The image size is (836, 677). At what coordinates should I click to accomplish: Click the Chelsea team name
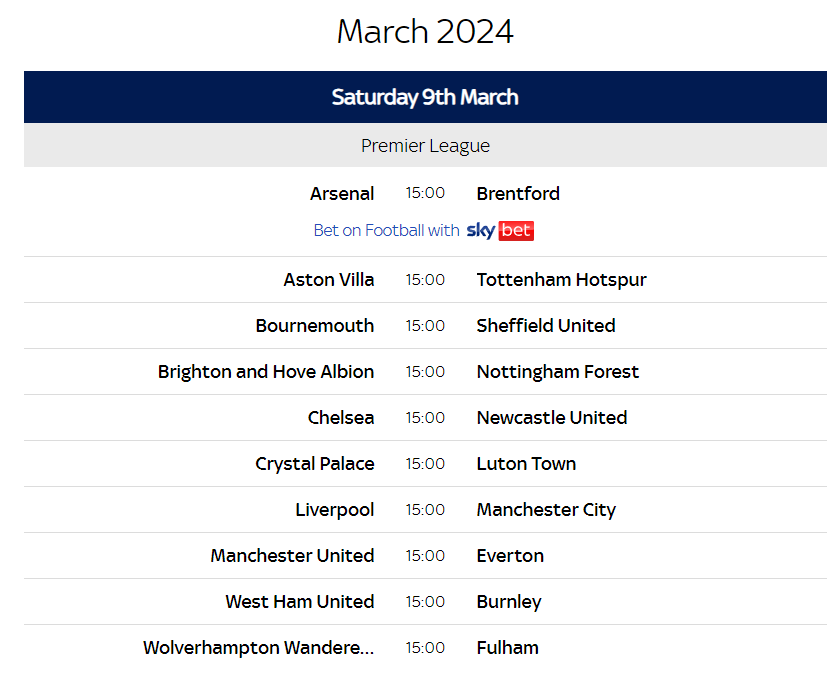[x=341, y=417]
